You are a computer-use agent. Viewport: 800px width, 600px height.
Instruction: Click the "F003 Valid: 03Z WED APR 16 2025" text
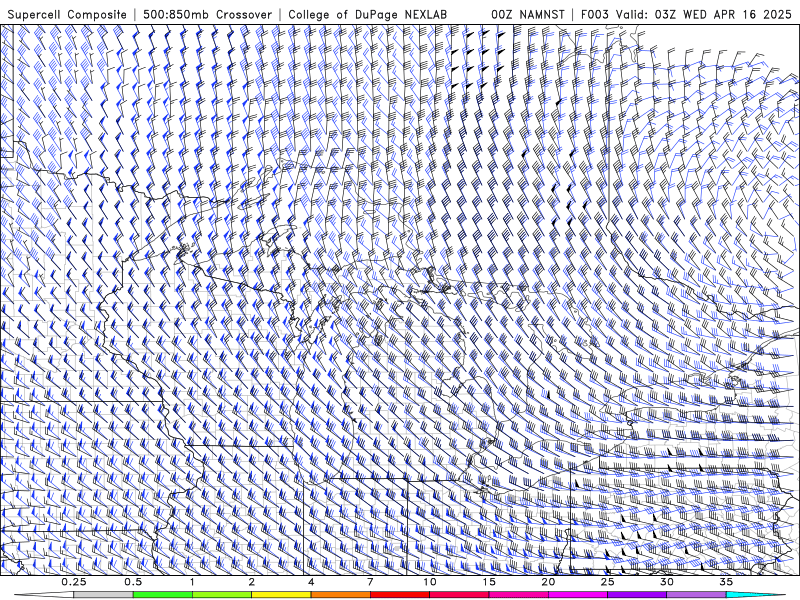pyautogui.click(x=686, y=15)
